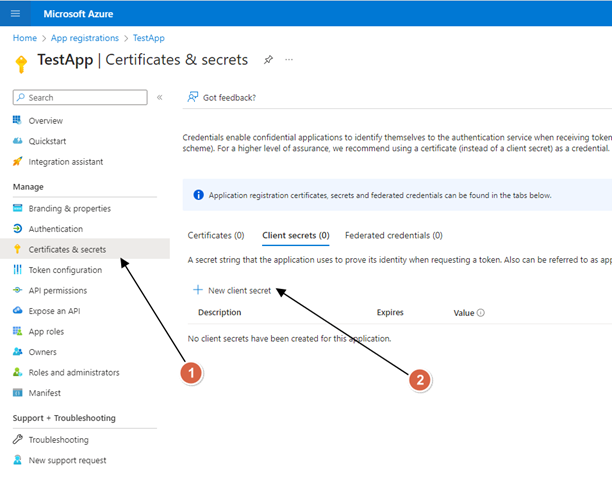
Task: Click the App roles grid icon
Action: [17, 331]
